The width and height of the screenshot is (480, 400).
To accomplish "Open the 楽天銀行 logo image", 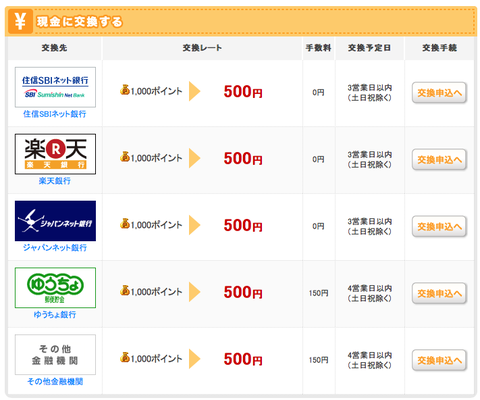I will point(55,154).
